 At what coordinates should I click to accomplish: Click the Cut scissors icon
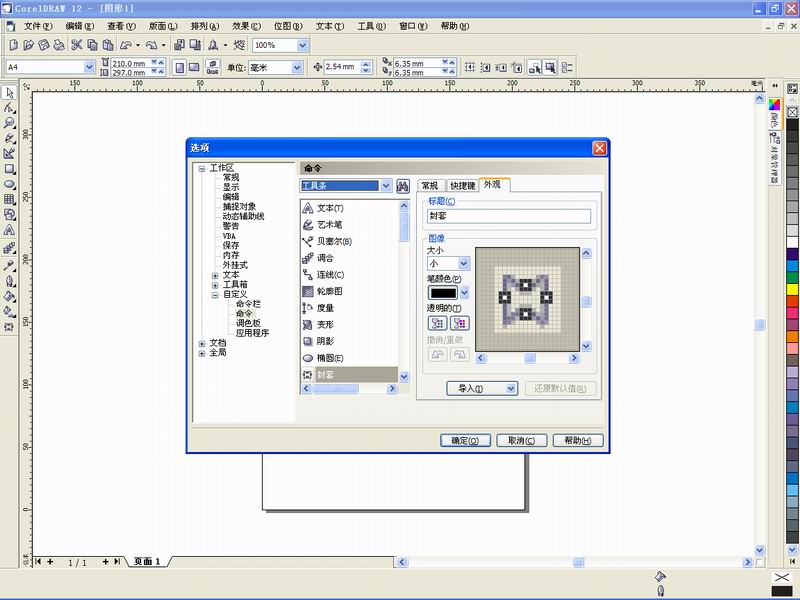pyautogui.click(x=77, y=45)
